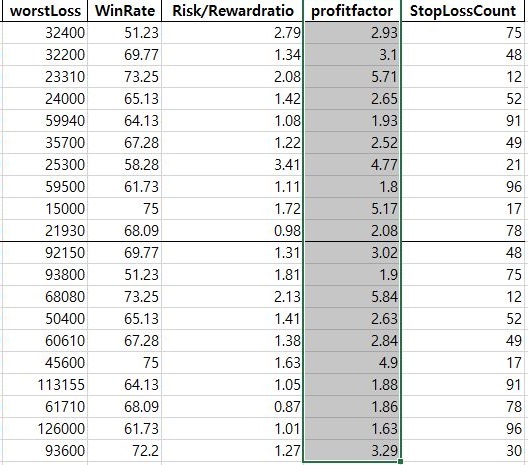Image resolution: width=528 pixels, height=465 pixels.
Task: Select WinRate value 58.28
Action: tap(125, 165)
